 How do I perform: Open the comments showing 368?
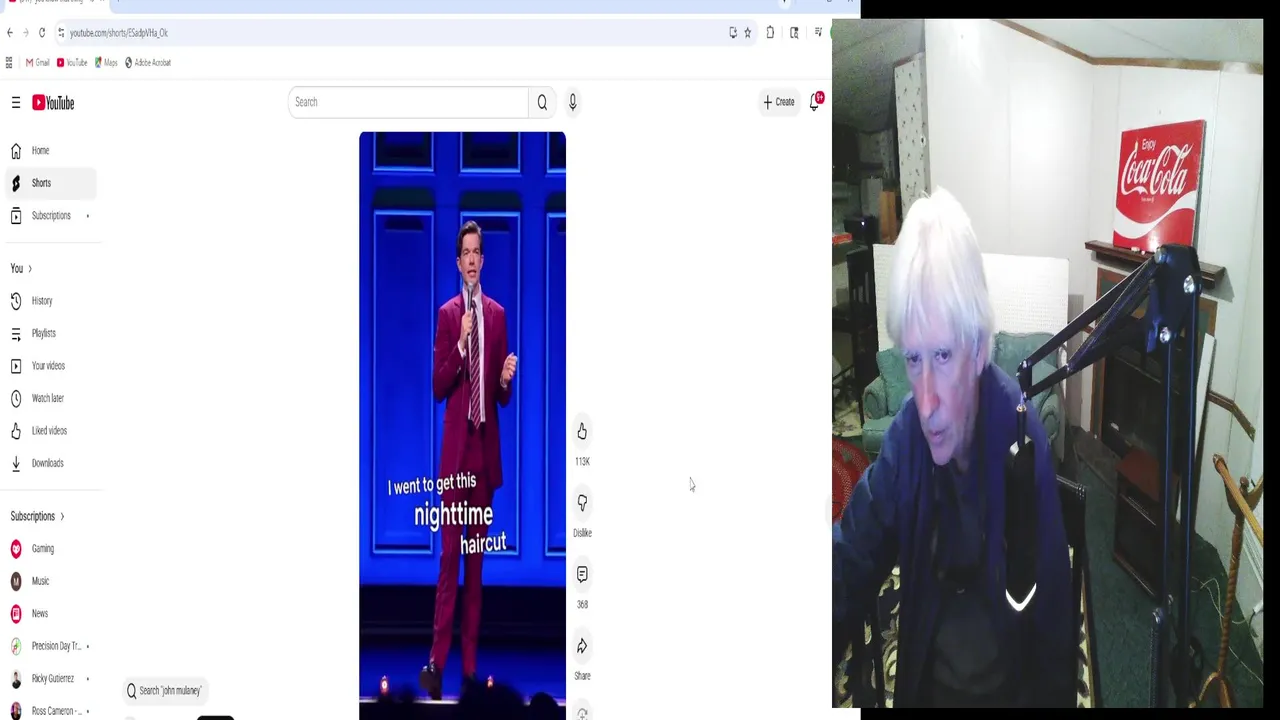point(582,574)
